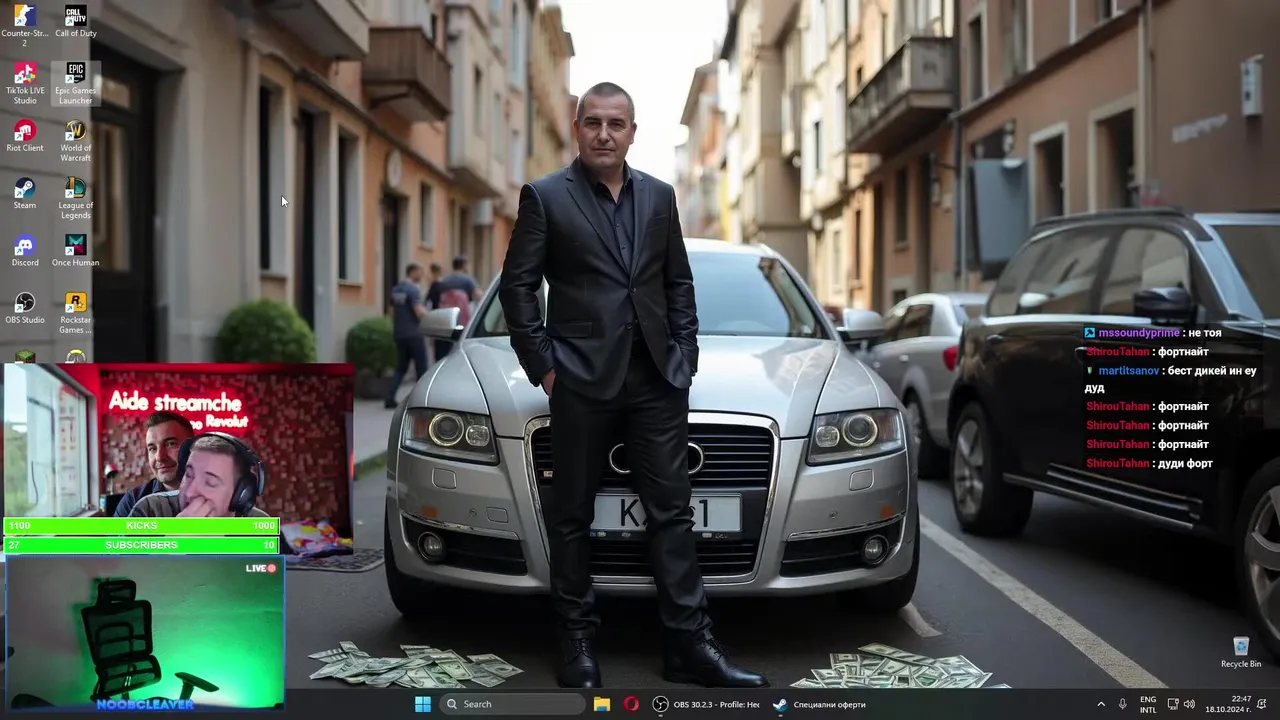Select the Rockstar Games desktop icon

tap(76, 313)
